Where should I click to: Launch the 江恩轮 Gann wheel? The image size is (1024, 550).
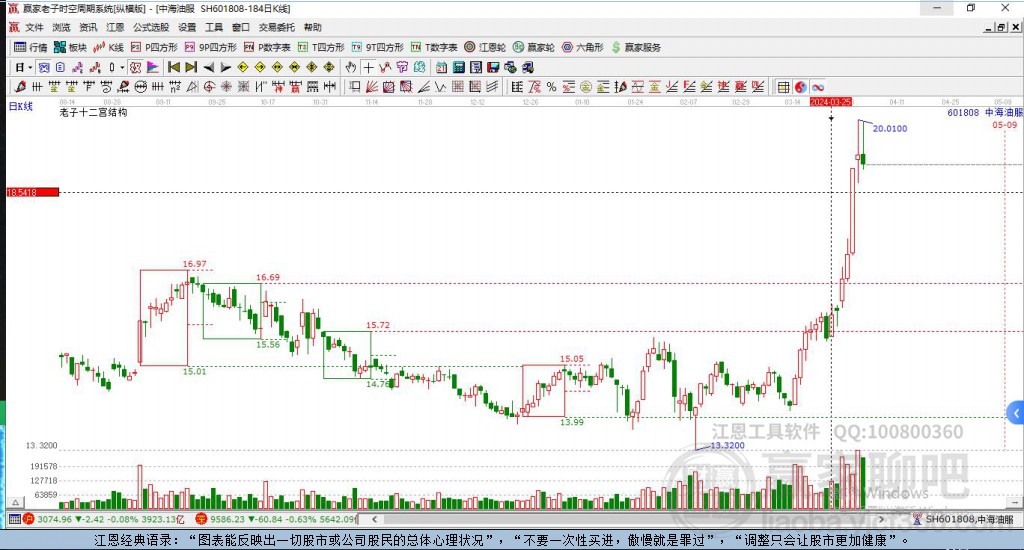[485, 47]
